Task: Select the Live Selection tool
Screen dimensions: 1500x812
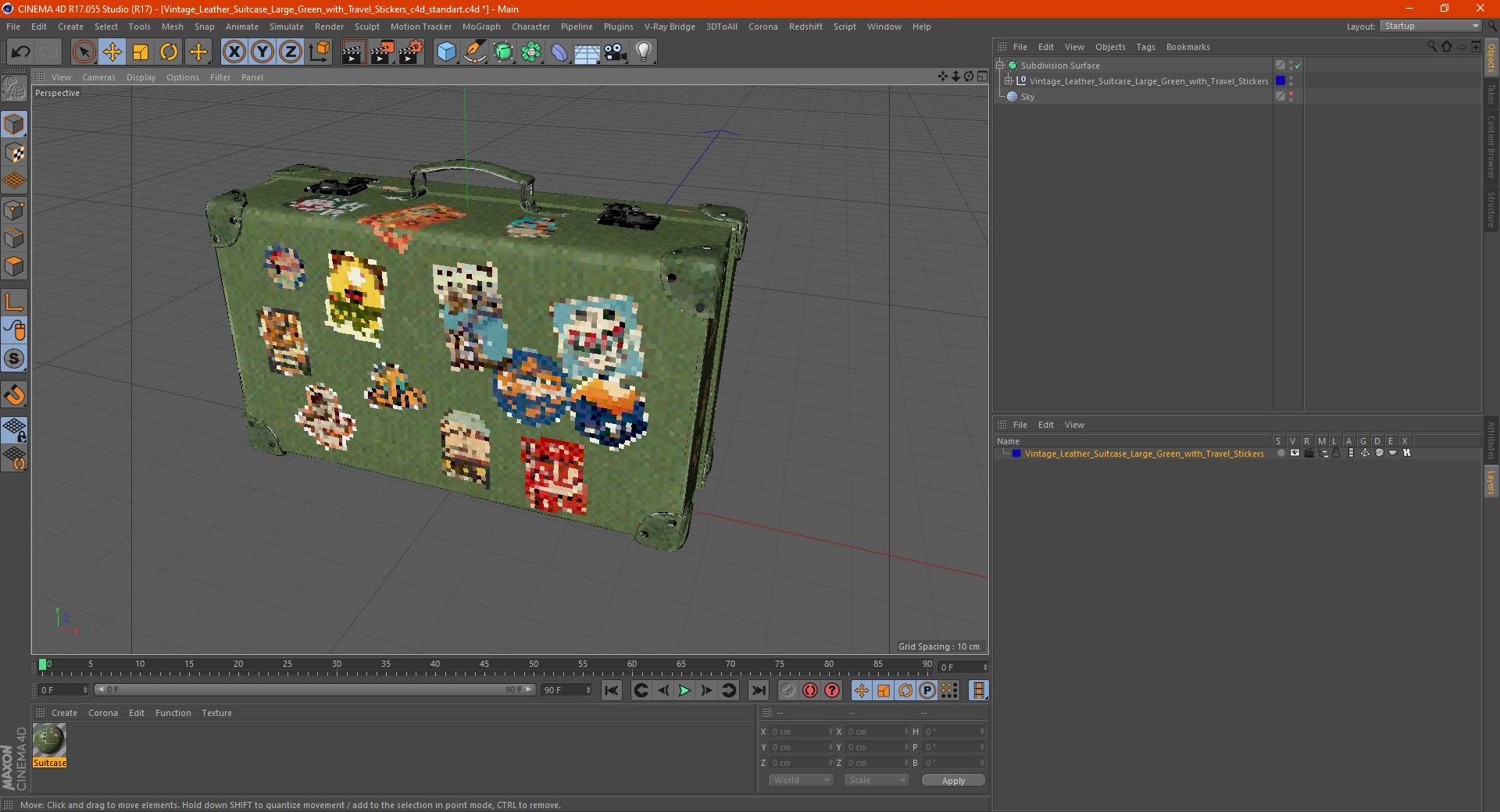Action: click(x=84, y=52)
